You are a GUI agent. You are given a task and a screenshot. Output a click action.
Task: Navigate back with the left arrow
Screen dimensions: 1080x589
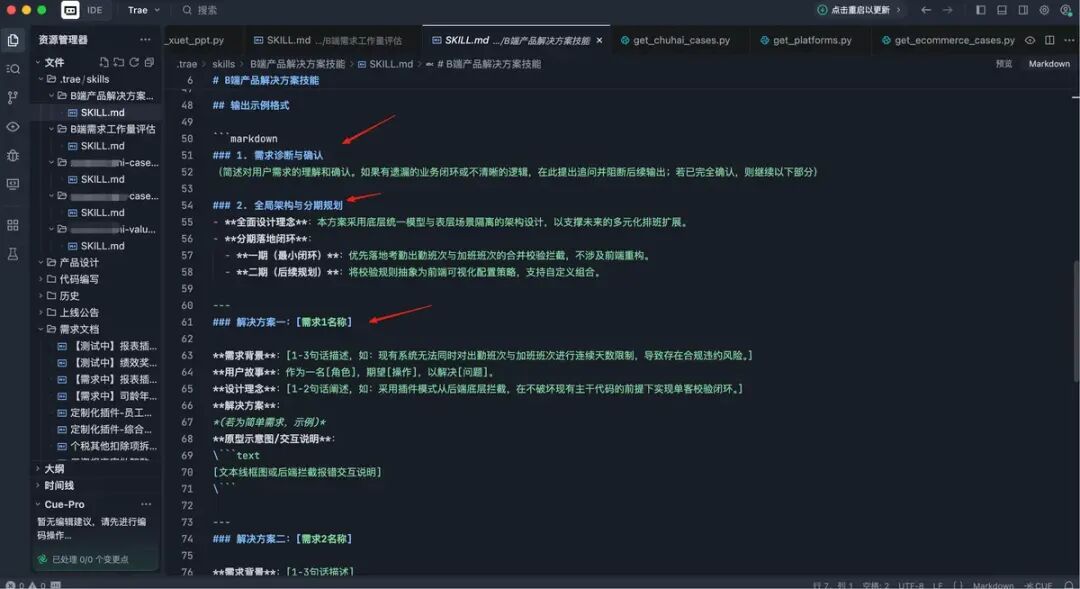(x=926, y=10)
